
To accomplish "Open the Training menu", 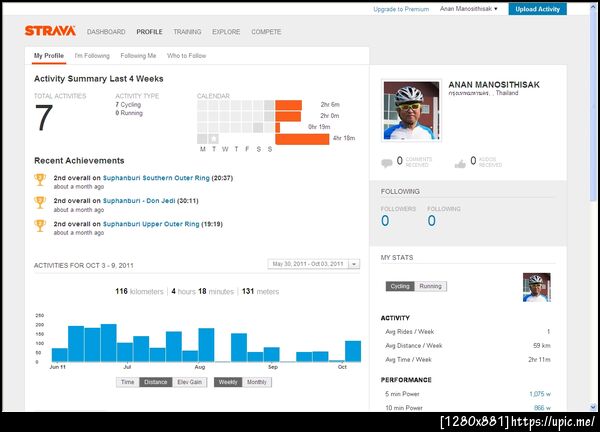I will click(x=187, y=32).
